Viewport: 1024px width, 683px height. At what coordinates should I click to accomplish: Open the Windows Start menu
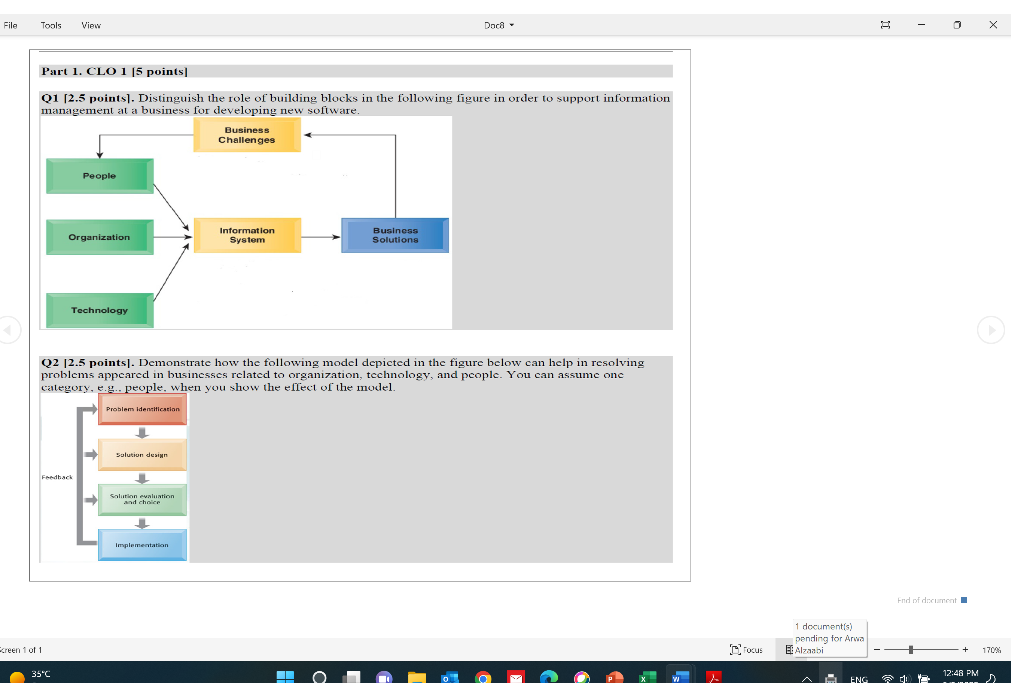click(285, 677)
